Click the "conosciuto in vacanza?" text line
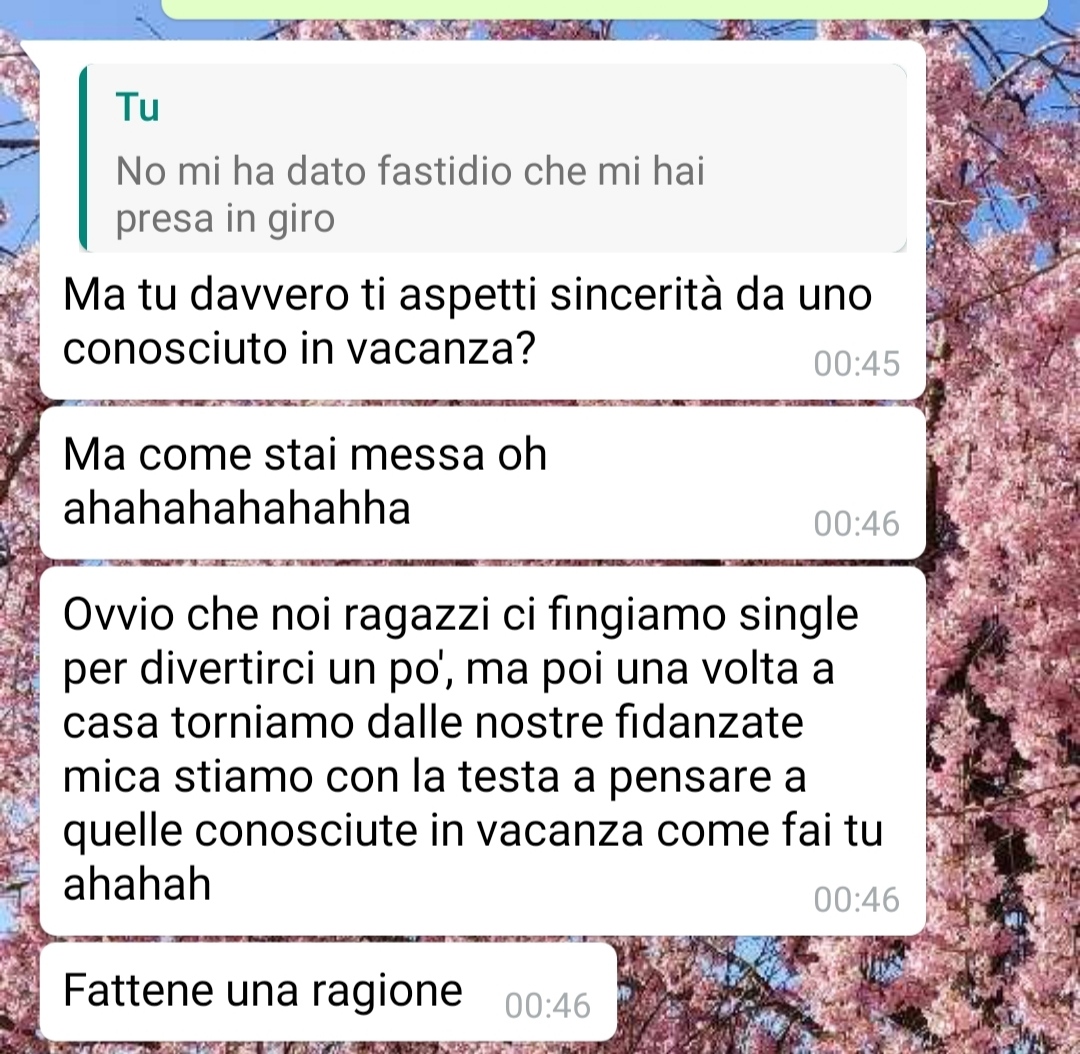Image resolution: width=1080 pixels, height=1054 pixels. 299,349
